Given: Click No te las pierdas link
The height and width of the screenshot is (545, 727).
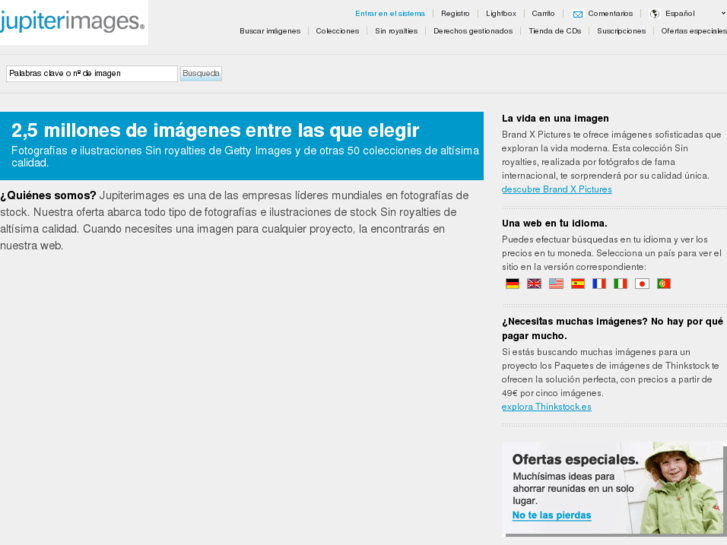Looking at the screenshot, I should 551,515.
